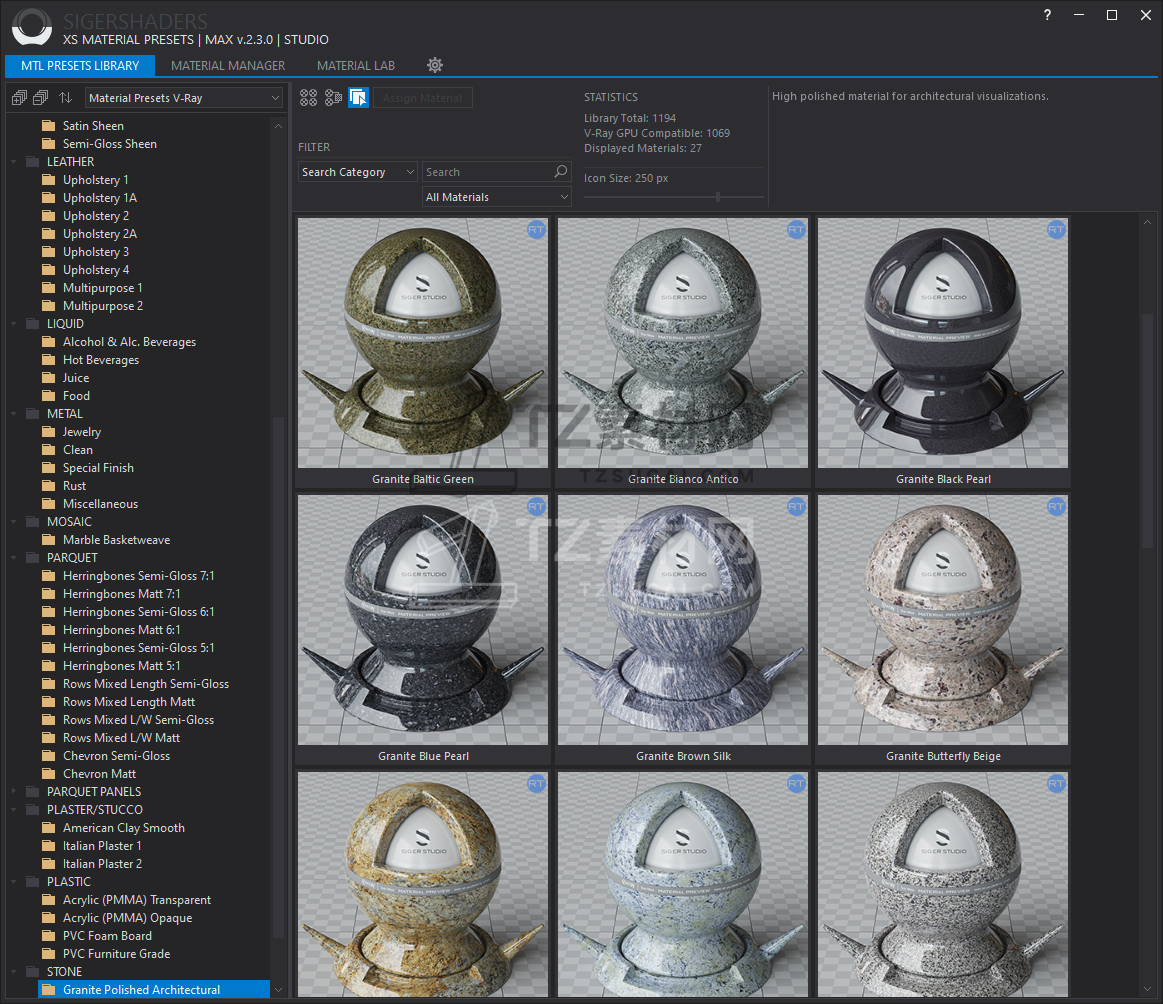Open American Clay Smooth folder
1163x1004 pixels.
point(124,828)
